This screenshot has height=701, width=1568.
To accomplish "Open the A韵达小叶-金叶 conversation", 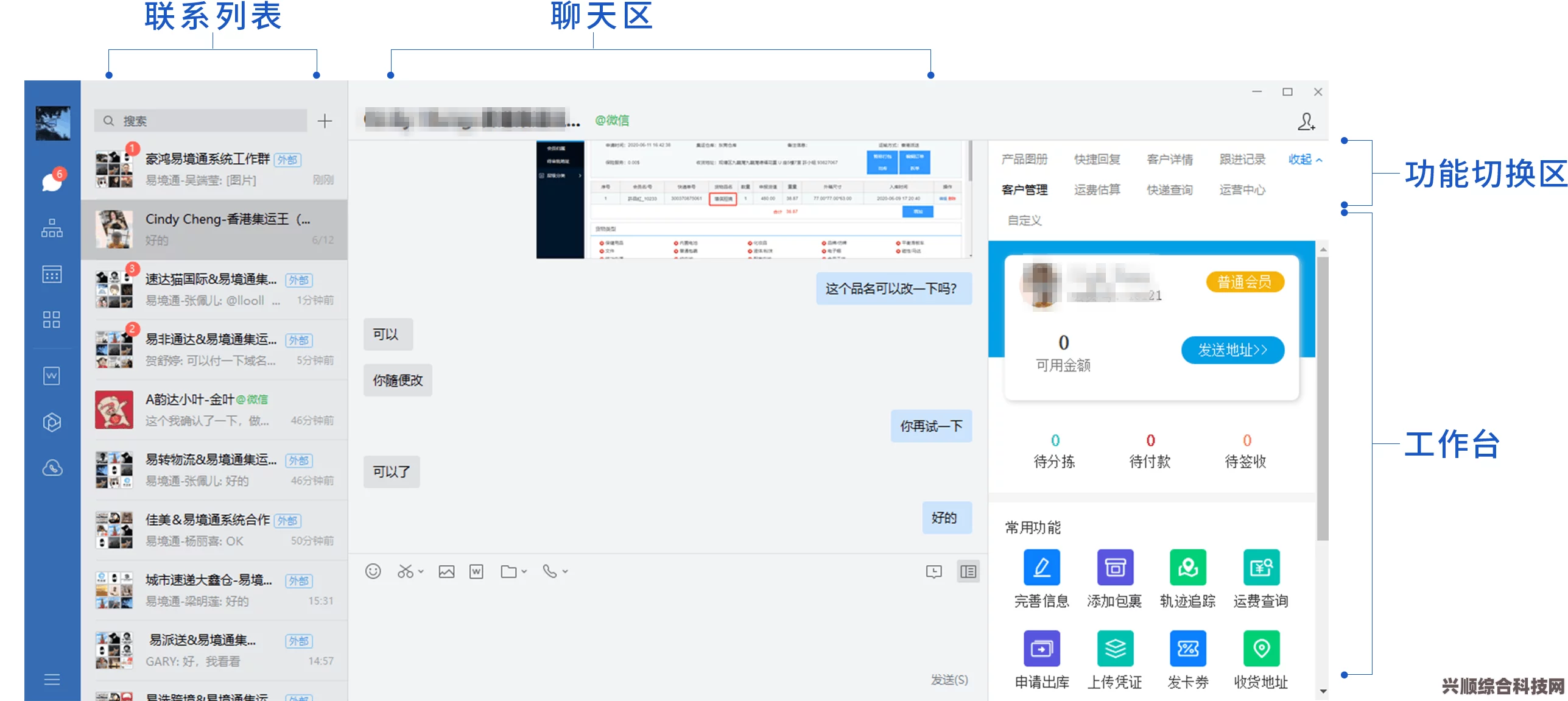I will pos(214,410).
